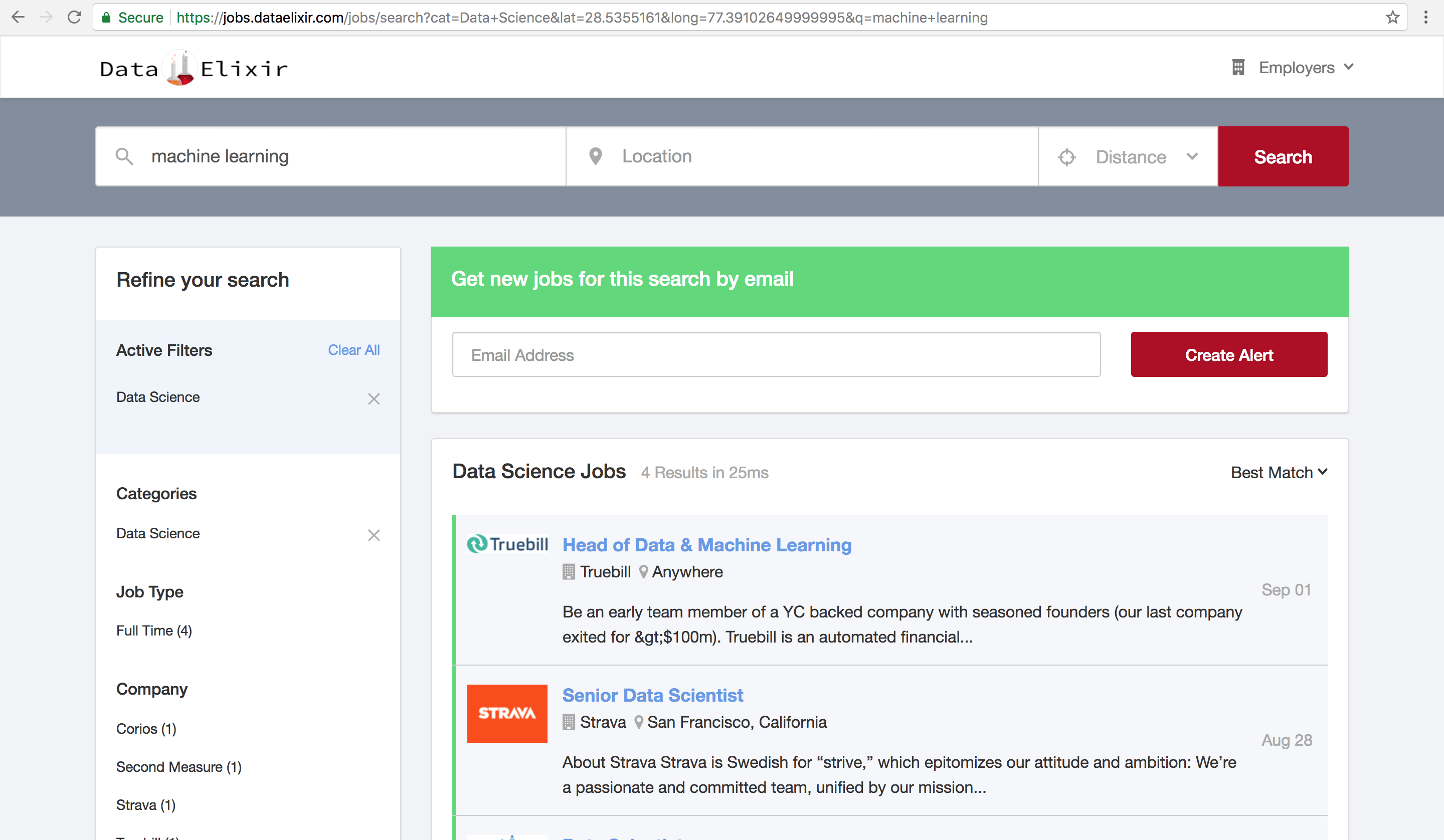Click the Employers building icon
1444x840 pixels.
pos(1238,68)
